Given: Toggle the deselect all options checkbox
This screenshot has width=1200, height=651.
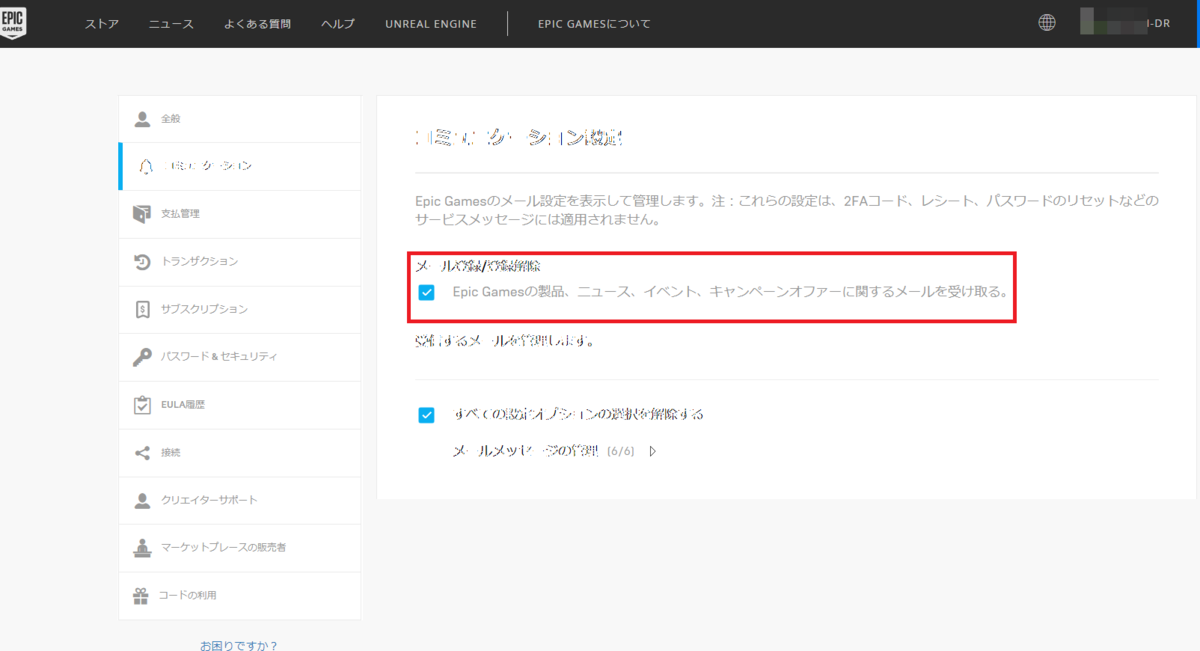Looking at the screenshot, I should pos(427,415).
